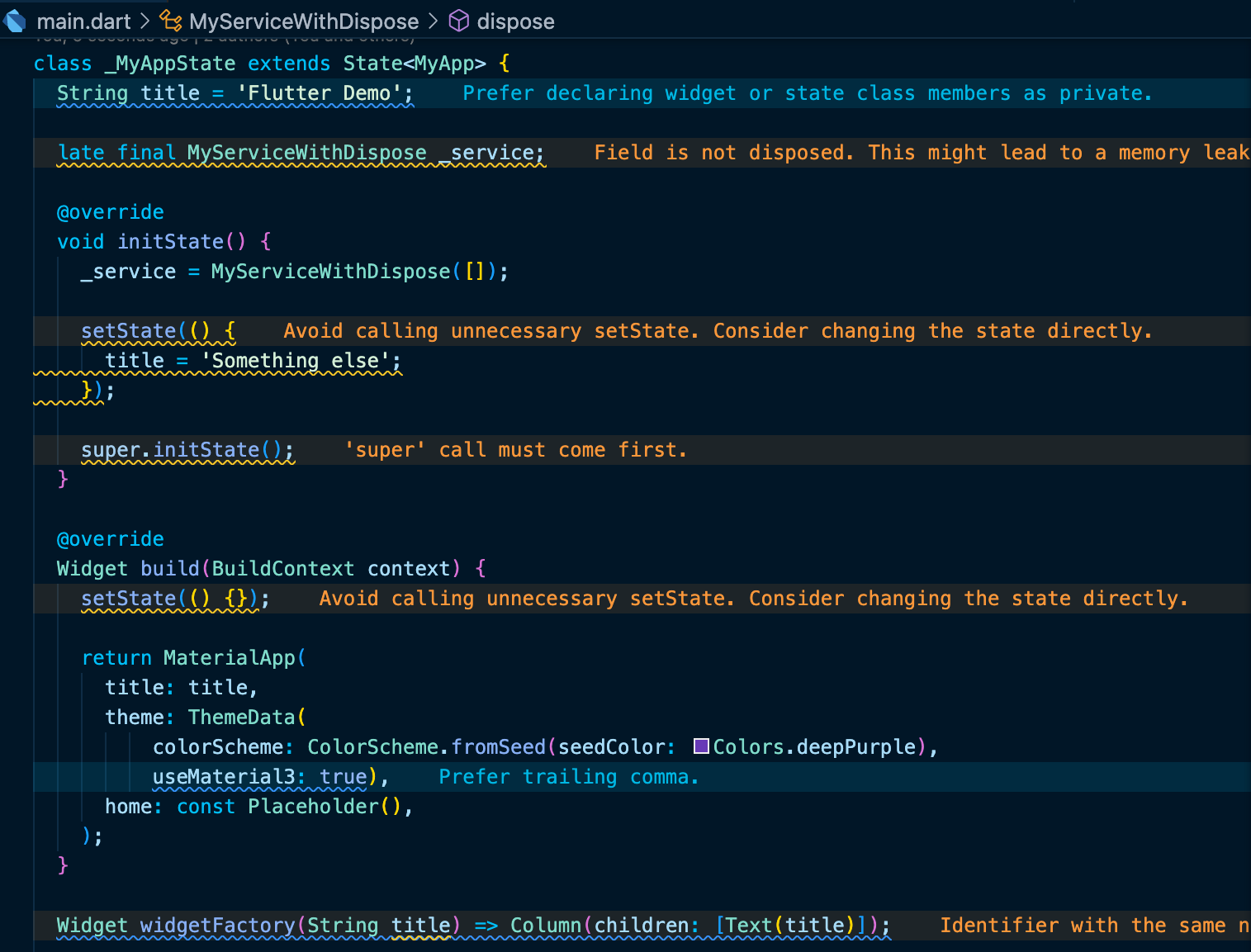Click the 'Prefer declaring widget' private members hint
The image size is (1251, 952).
coord(806,93)
